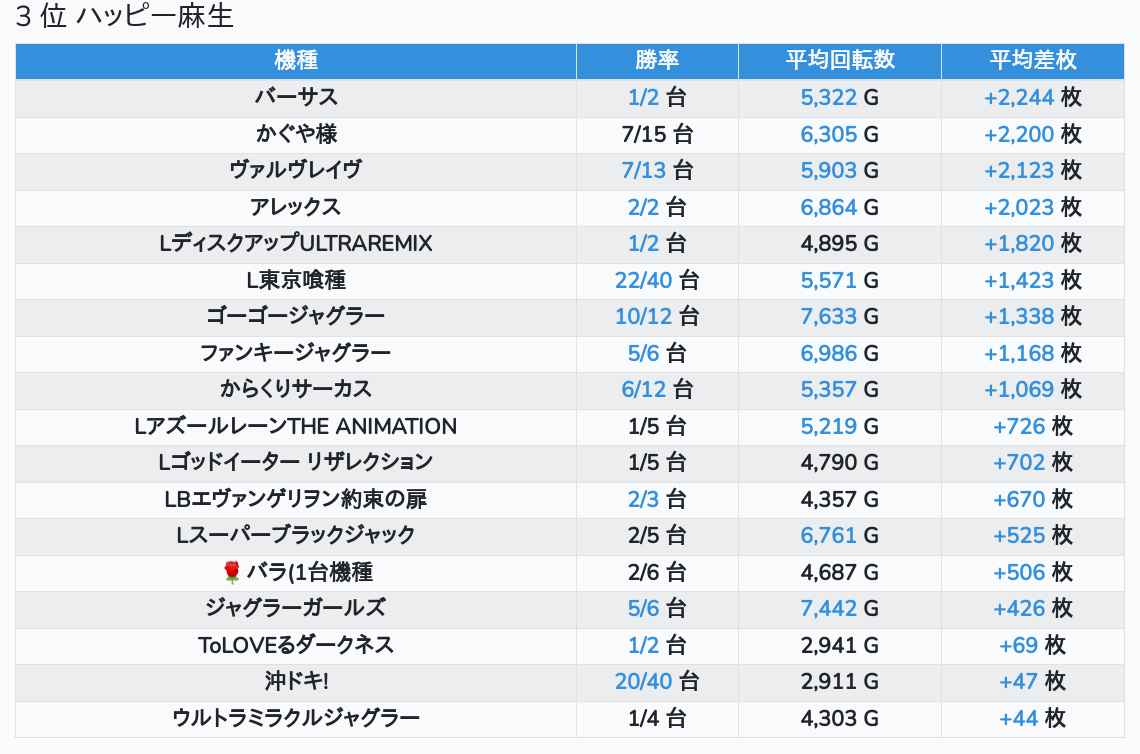Click the +1,168 枚 difference value

1032,353
